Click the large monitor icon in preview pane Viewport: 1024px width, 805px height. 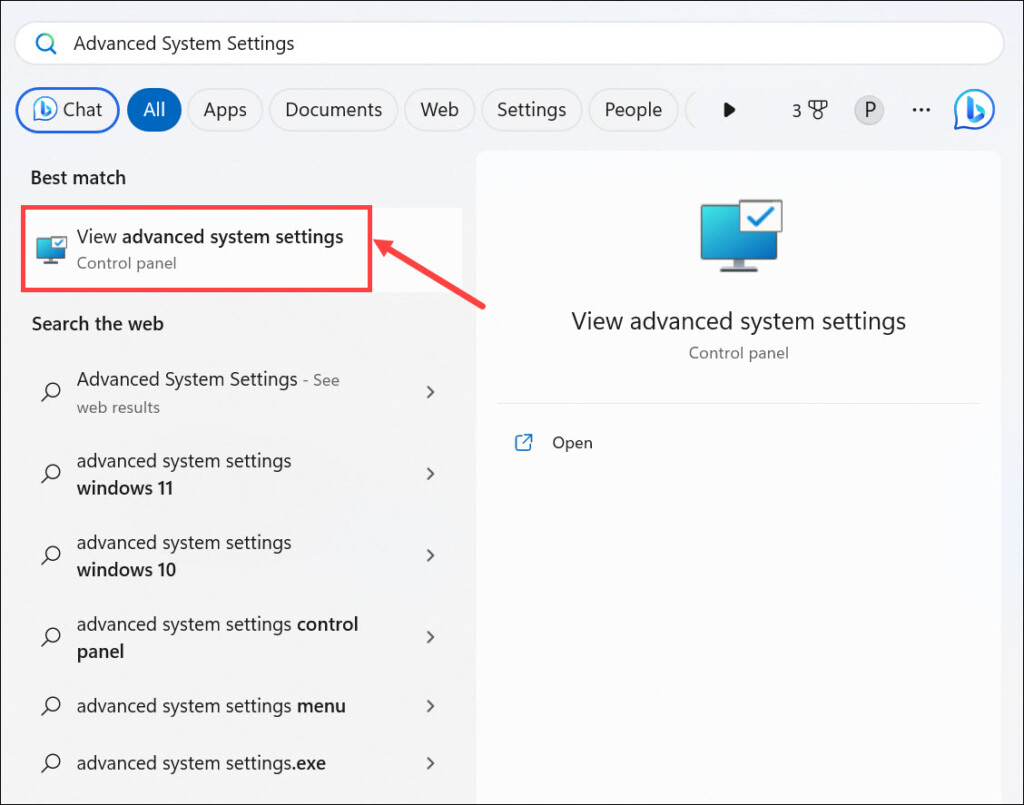tap(739, 236)
